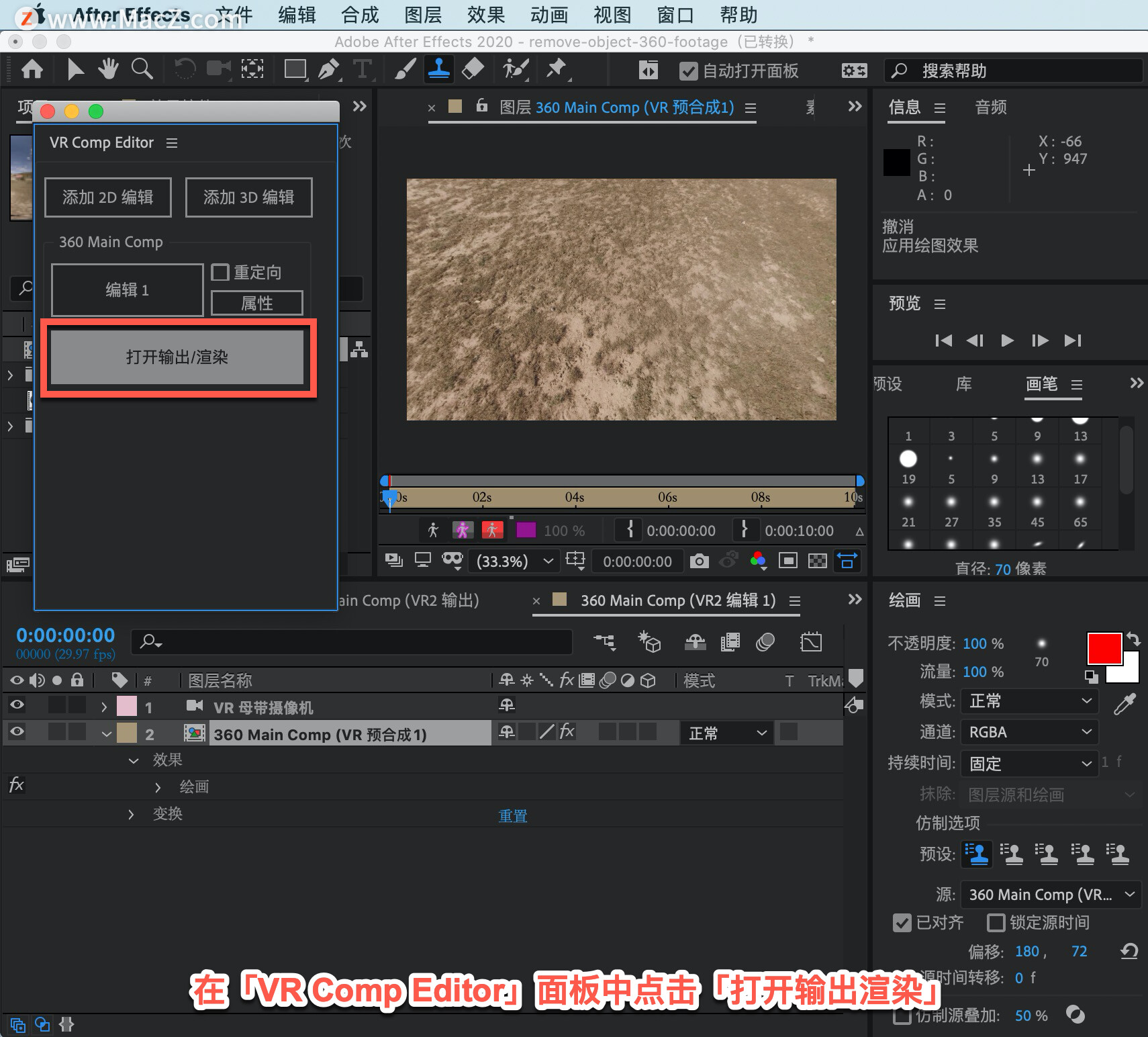This screenshot has height=1037, width=1148.
Task: Select the Zoom magnifier tool
Action: click(142, 69)
